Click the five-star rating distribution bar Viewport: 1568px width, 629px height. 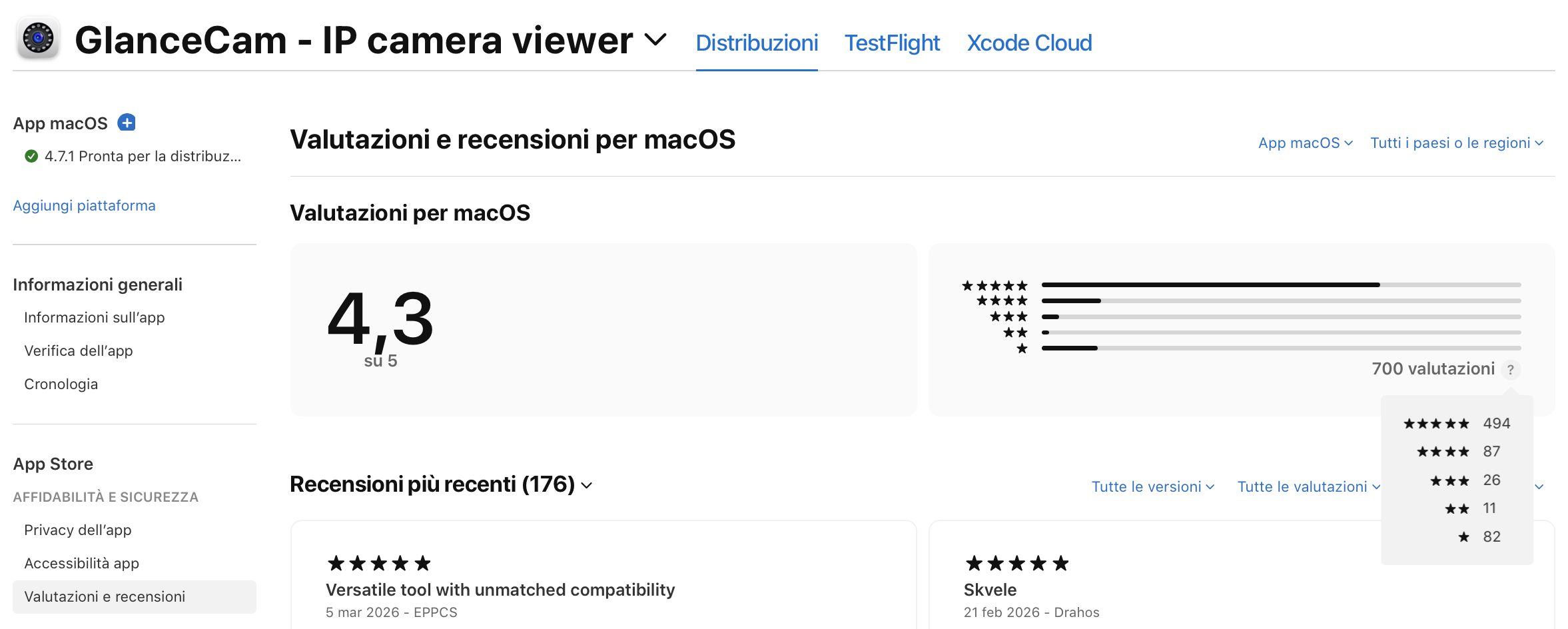click(x=1280, y=285)
